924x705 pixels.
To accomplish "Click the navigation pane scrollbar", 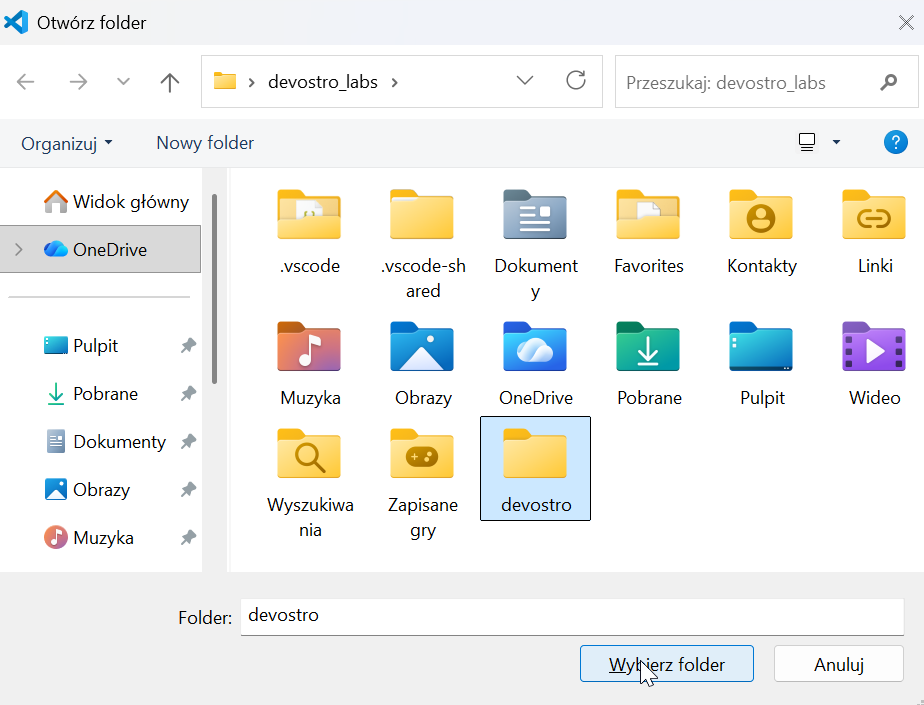I will pyautogui.click(x=214, y=289).
